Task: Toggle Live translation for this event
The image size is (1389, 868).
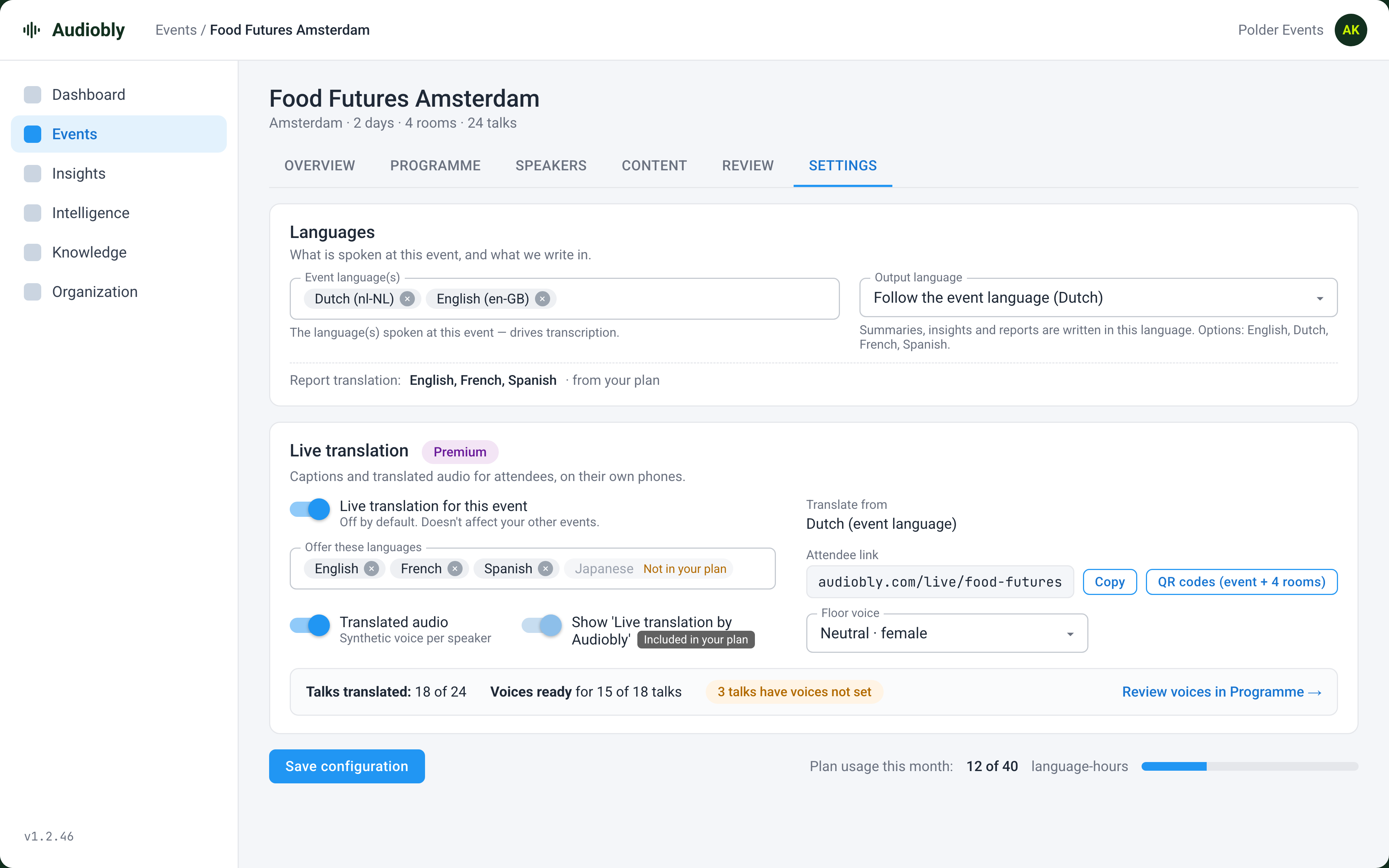Action: 310,509
